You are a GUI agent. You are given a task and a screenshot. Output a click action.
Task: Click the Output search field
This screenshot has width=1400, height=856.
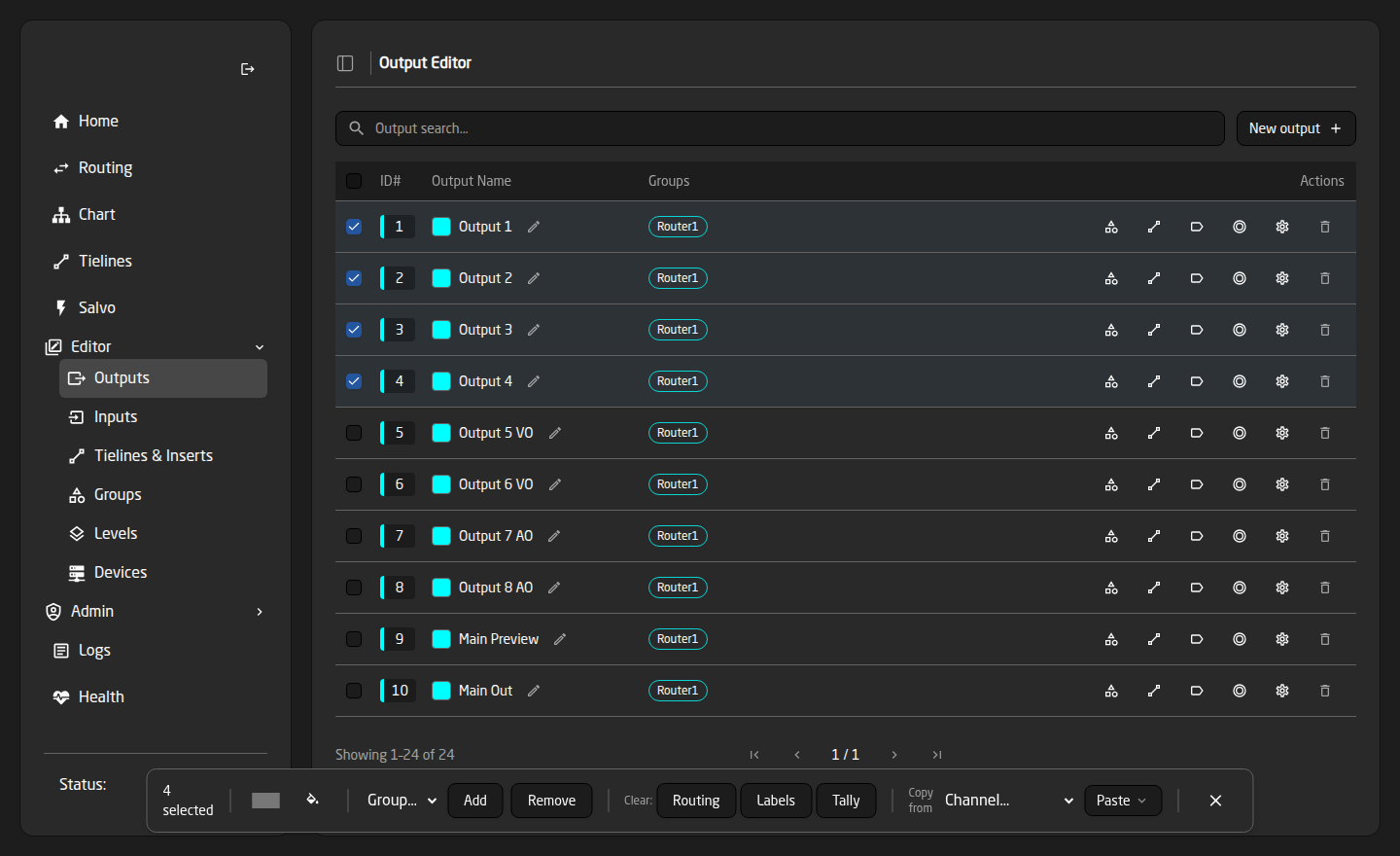pyautogui.click(x=780, y=128)
